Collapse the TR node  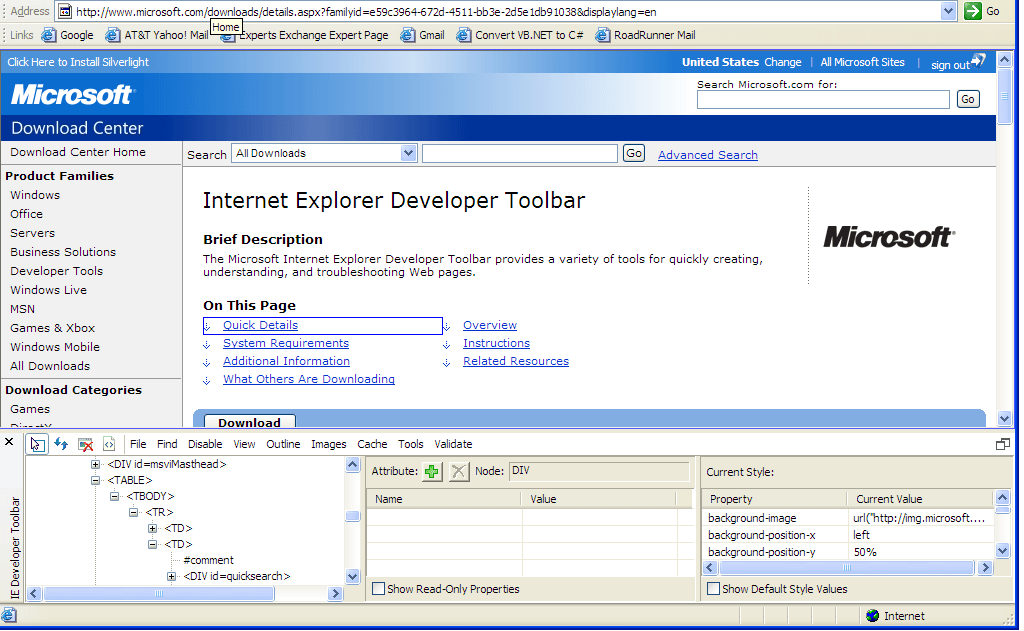tap(133, 512)
